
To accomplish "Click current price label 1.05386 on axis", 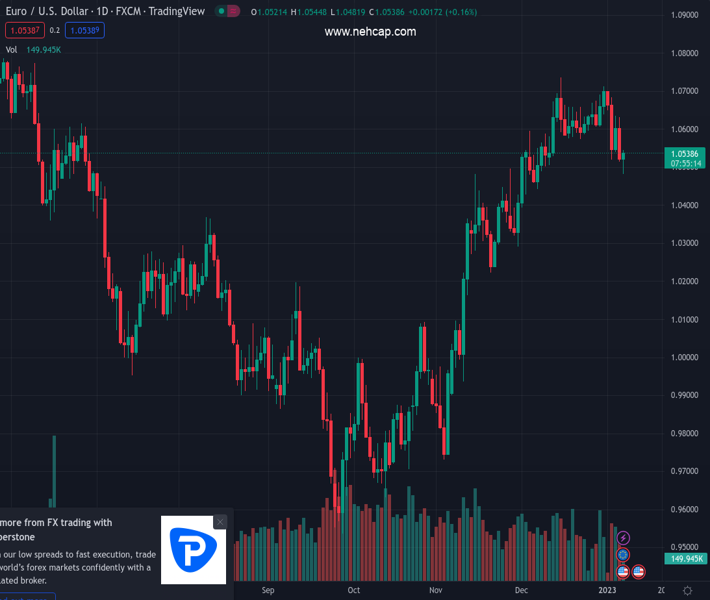I will 685,153.
